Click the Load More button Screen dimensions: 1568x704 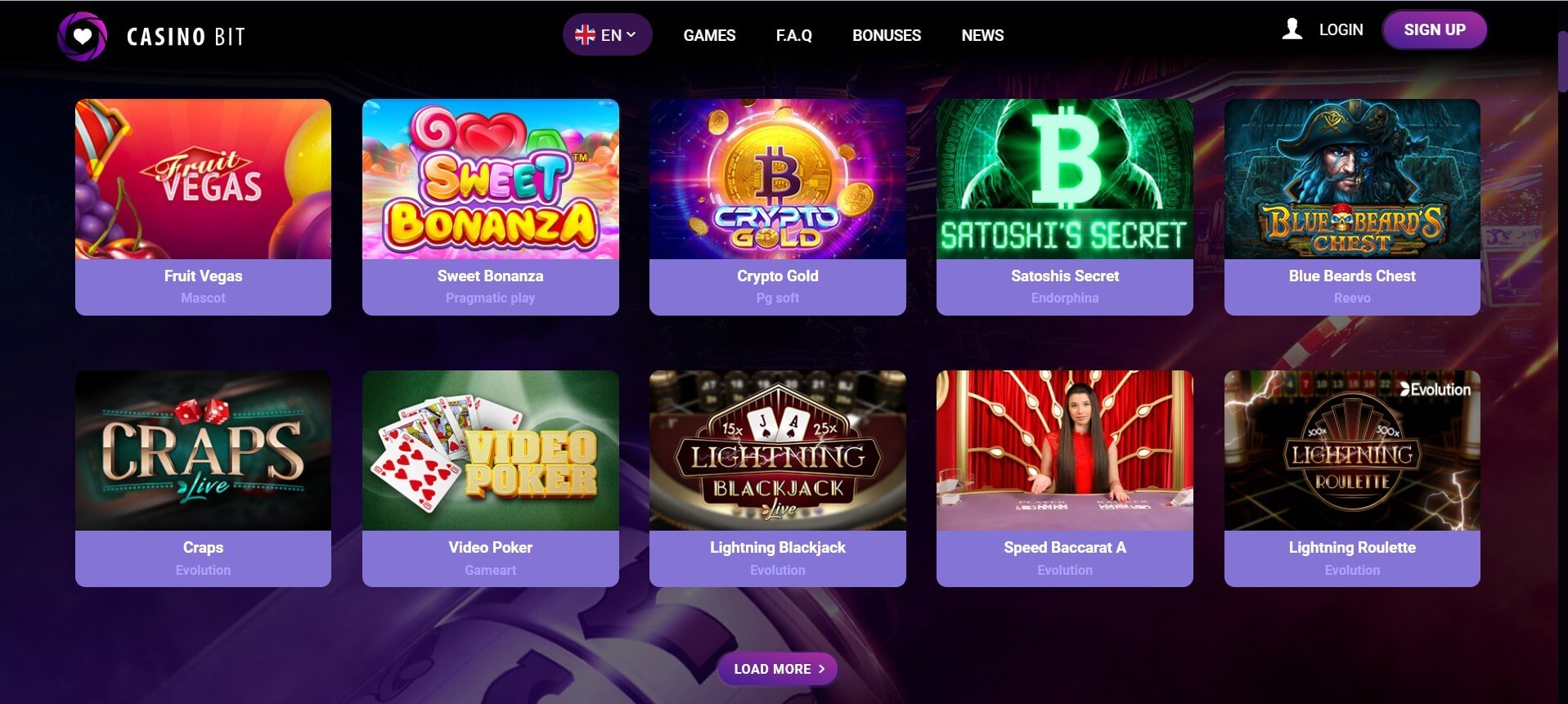coord(777,669)
